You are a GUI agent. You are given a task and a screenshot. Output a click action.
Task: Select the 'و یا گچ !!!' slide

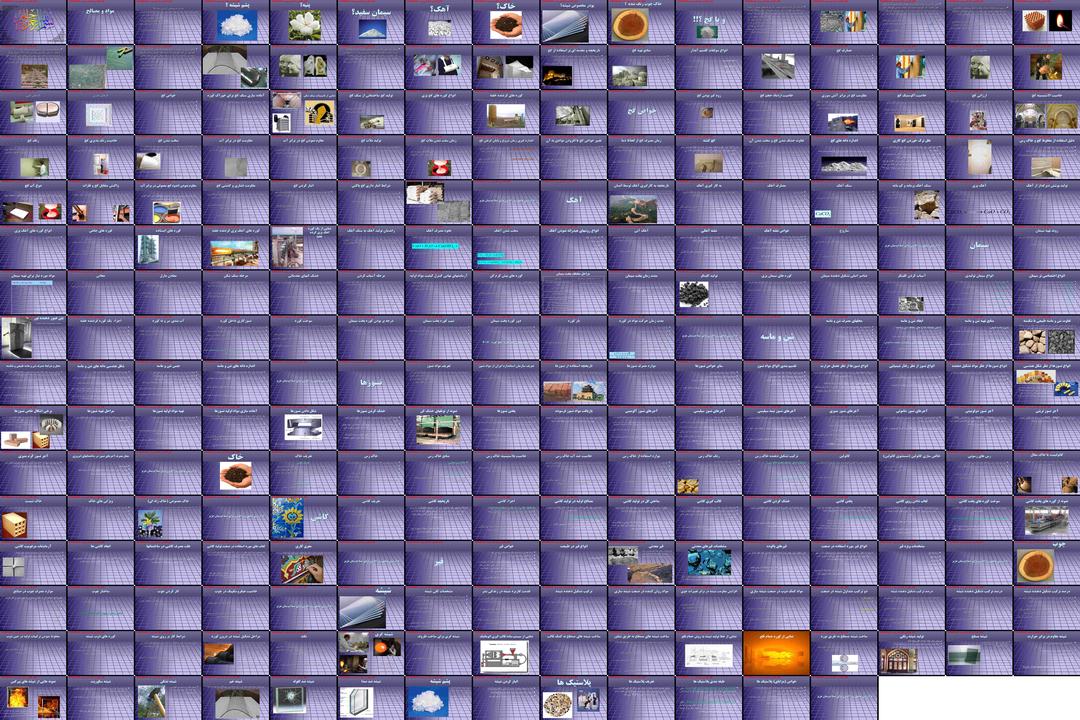pyautogui.click(x=708, y=22)
